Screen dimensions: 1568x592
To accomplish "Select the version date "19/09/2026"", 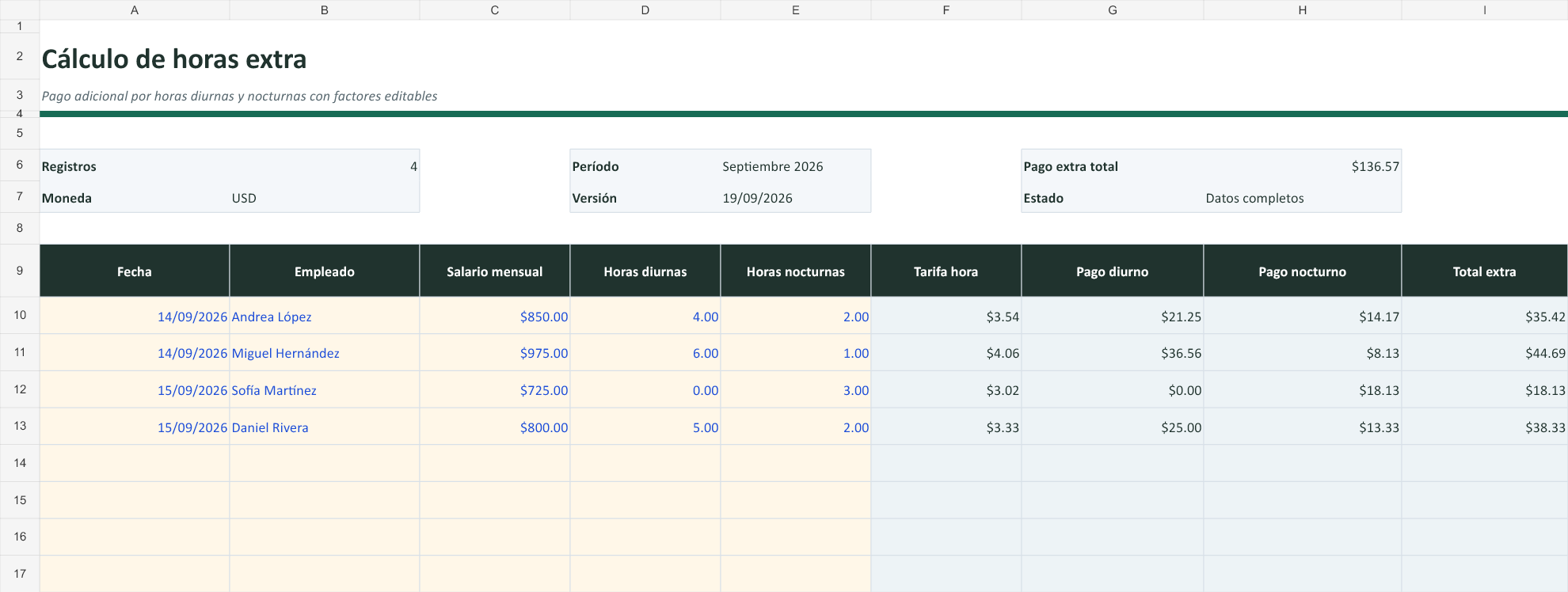I will [x=796, y=198].
